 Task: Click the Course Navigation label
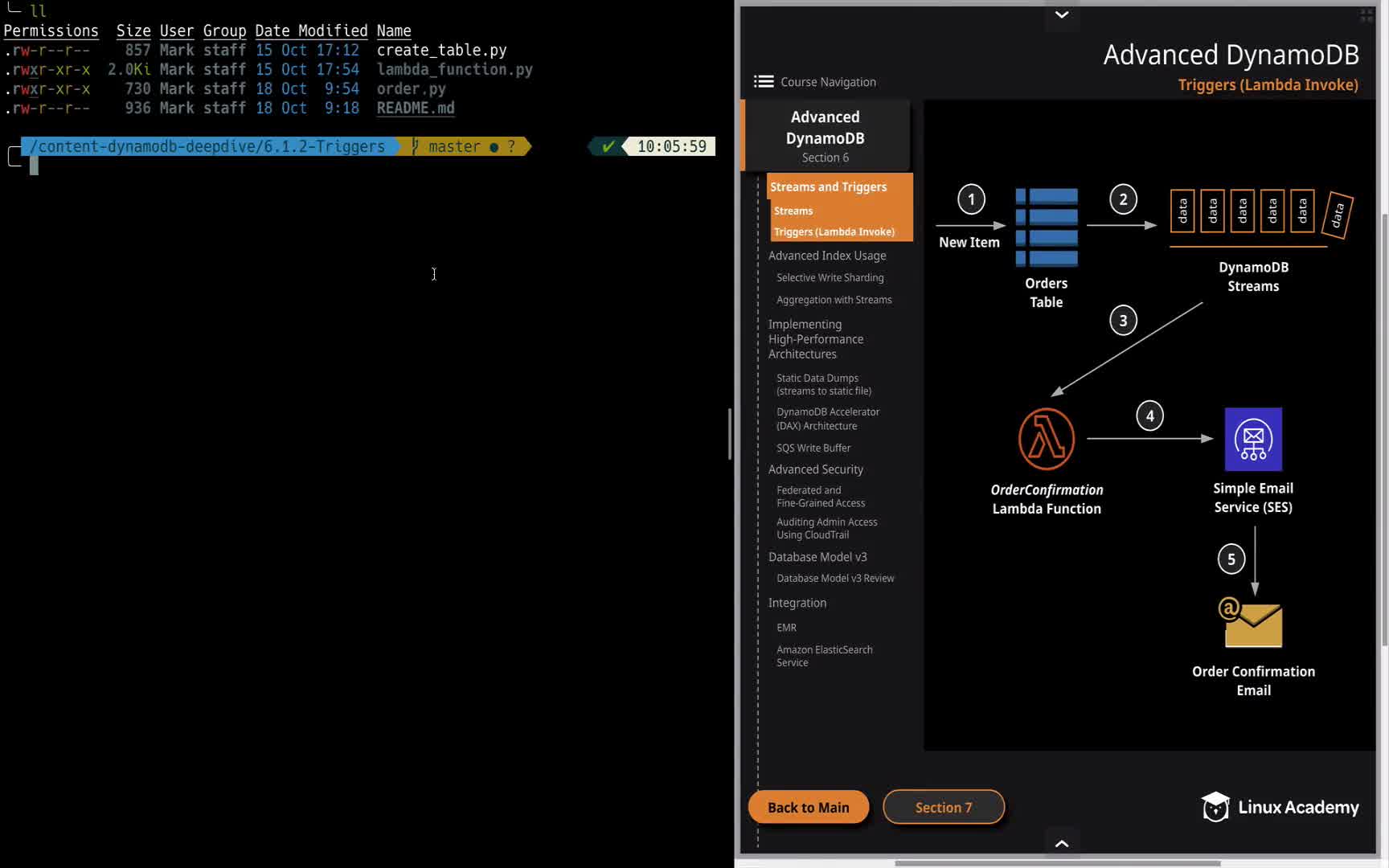click(x=828, y=82)
